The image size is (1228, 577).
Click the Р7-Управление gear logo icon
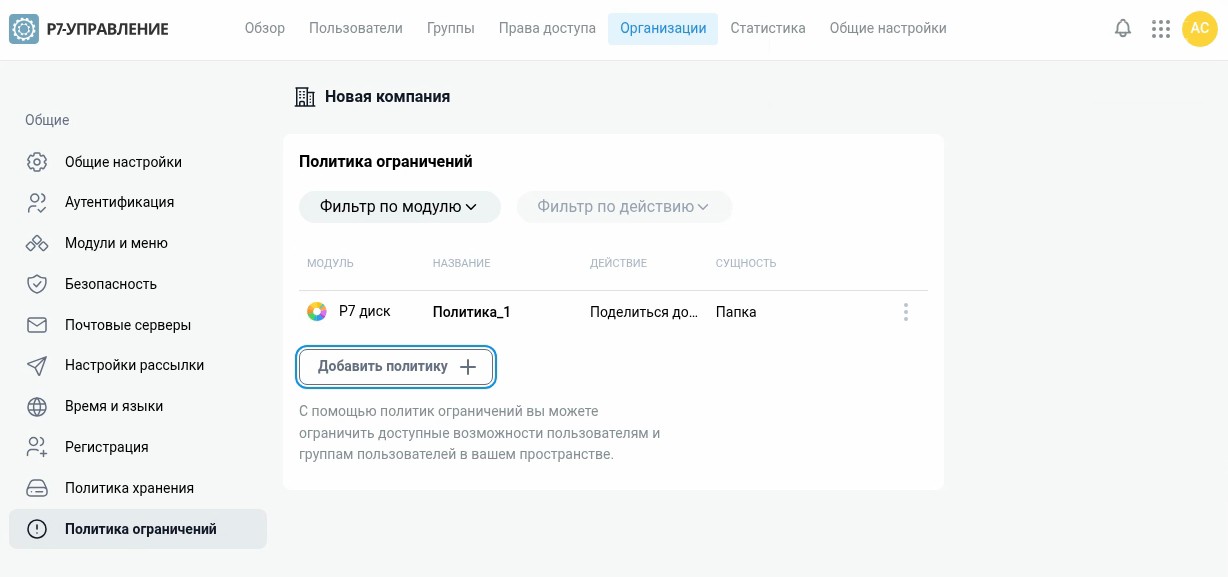tap(24, 29)
